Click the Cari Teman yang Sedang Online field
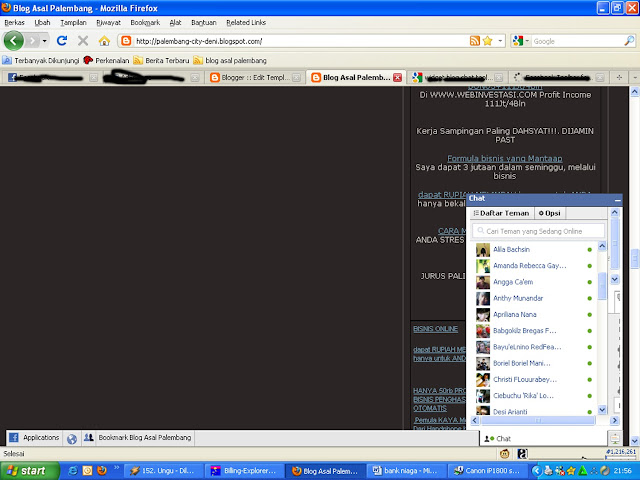The width and height of the screenshot is (640, 480). [x=538, y=231]
